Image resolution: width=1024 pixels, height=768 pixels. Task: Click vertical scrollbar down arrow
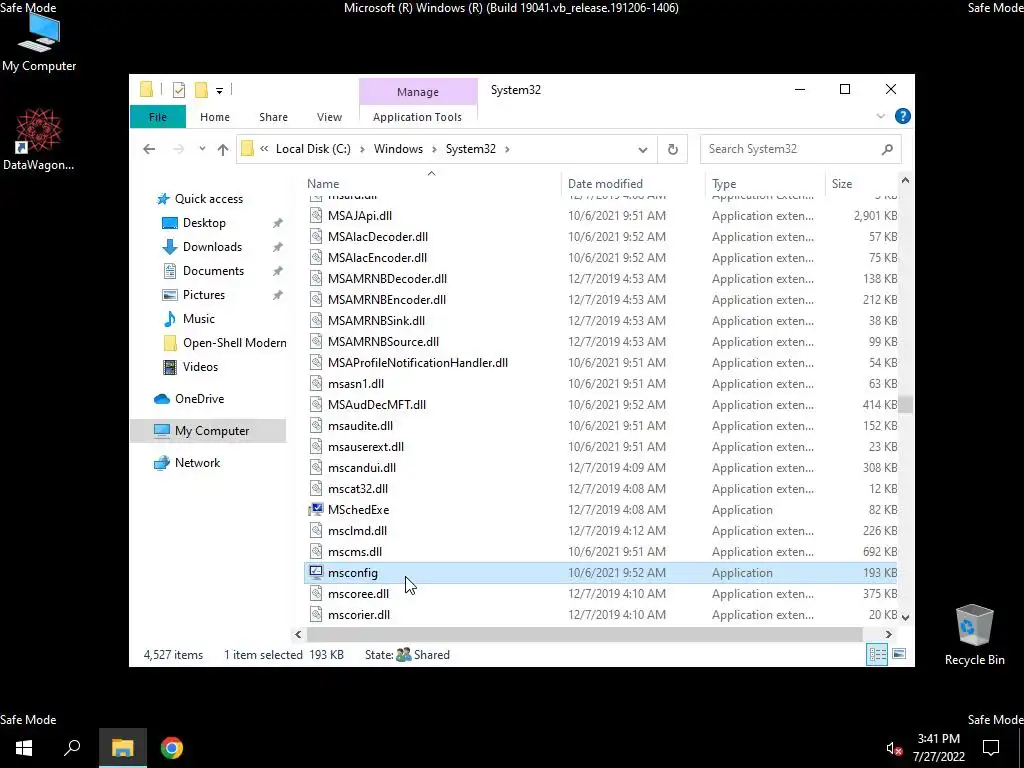click(x=905, y=616)
